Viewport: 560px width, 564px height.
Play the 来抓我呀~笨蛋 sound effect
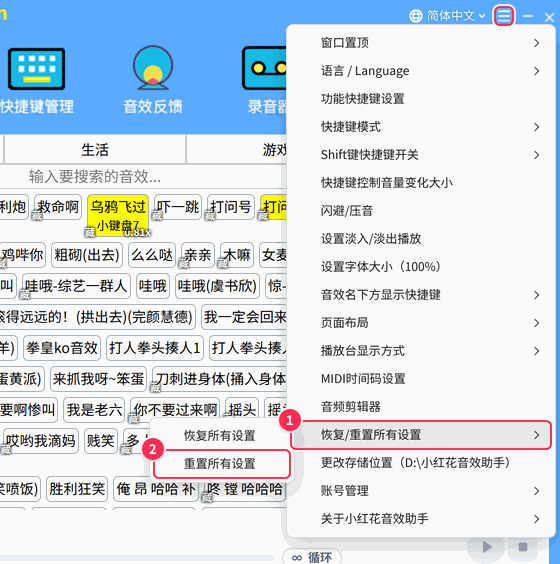[99, 379]
